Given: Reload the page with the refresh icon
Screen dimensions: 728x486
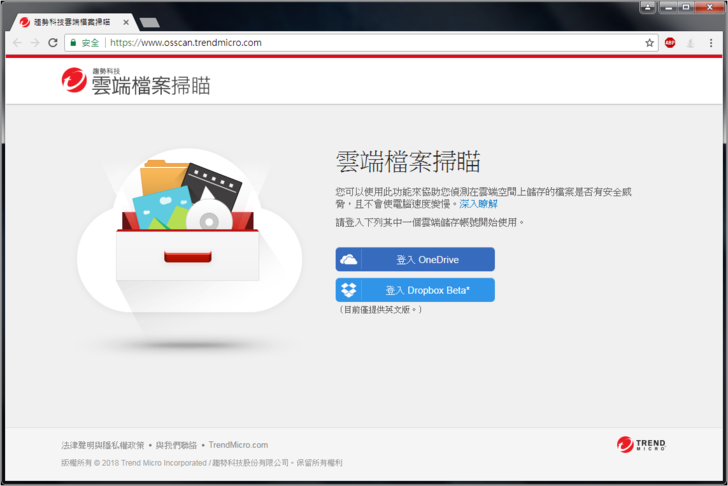Looking at the screenshot, I should [x=53, y=43].
